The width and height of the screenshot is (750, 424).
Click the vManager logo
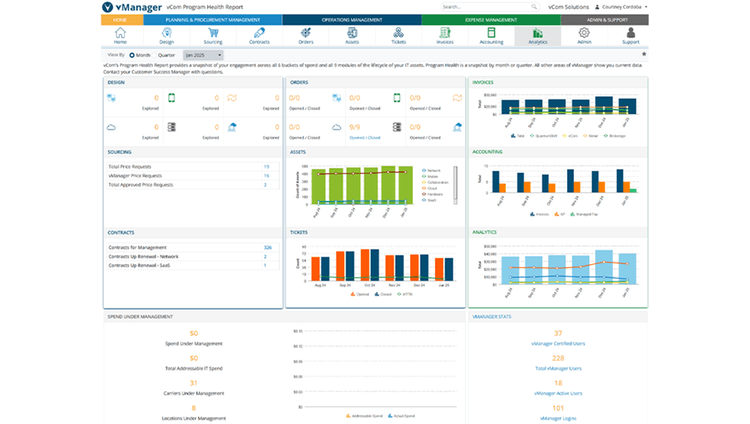click(132, 7)
